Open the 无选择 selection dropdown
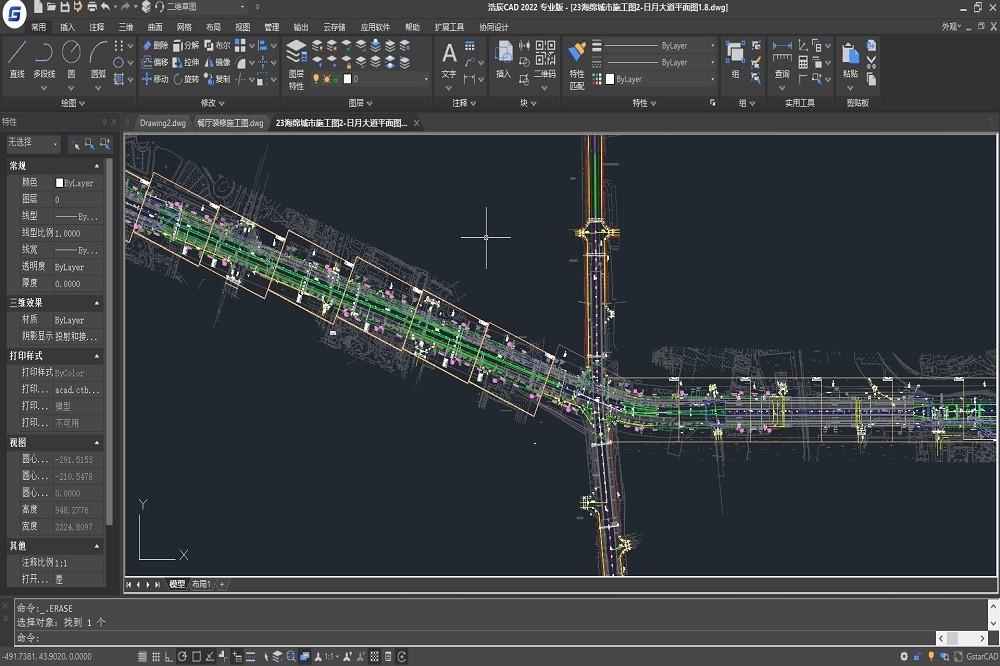1000x666 pixels. tap(33, 144)
